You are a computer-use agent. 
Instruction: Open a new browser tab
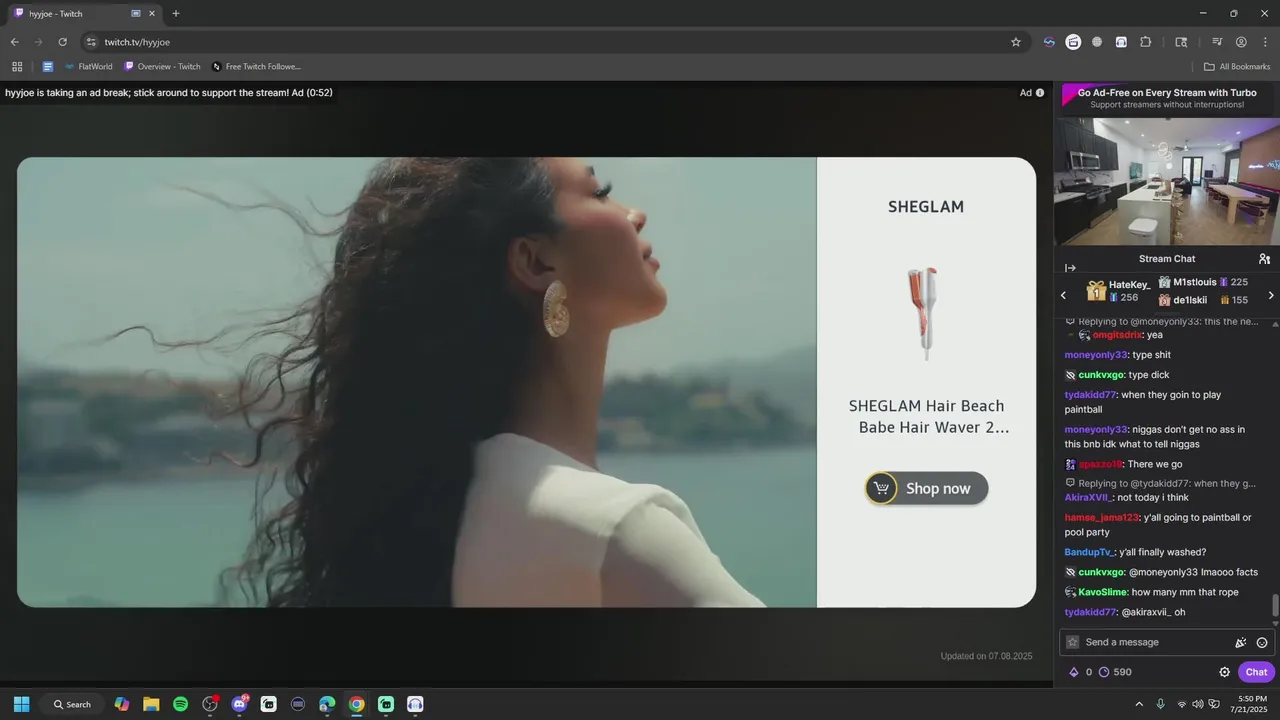pyautogui.click(x=176, y=14)
